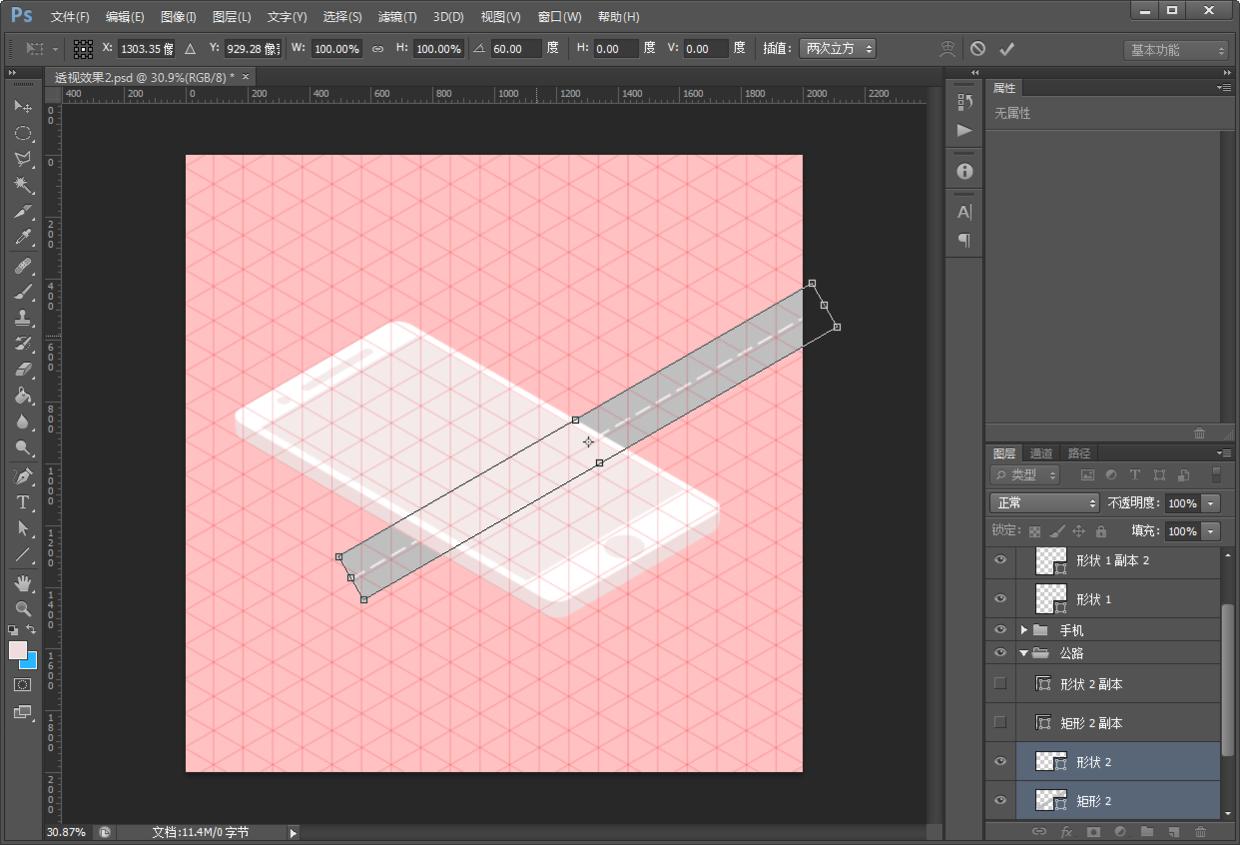
Task: Click the Zoom tool magnifier
Action: coord(22,608)
